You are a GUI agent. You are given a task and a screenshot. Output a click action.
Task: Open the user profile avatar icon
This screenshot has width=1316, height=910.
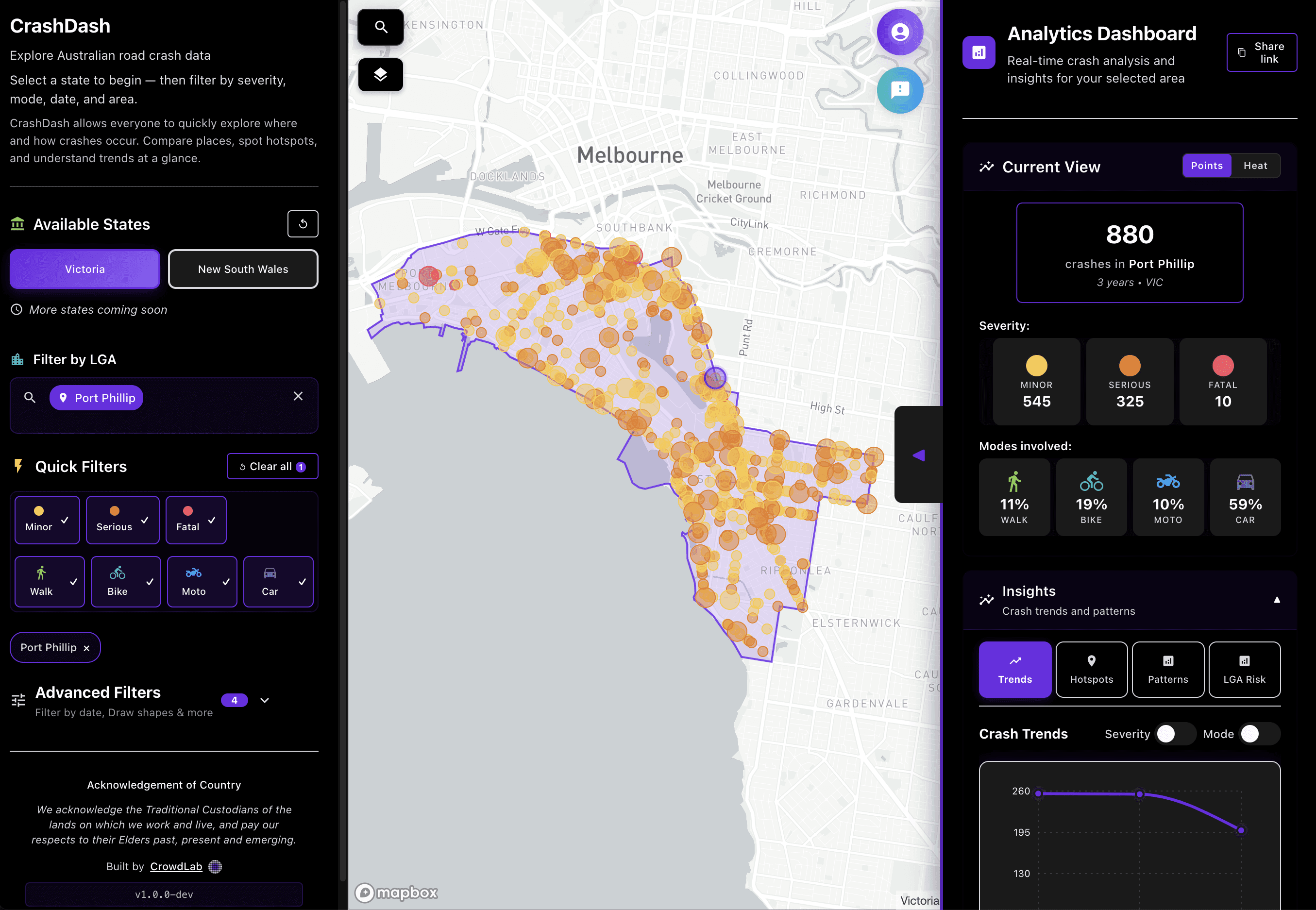pyautogui.click(x=899, y=32)
